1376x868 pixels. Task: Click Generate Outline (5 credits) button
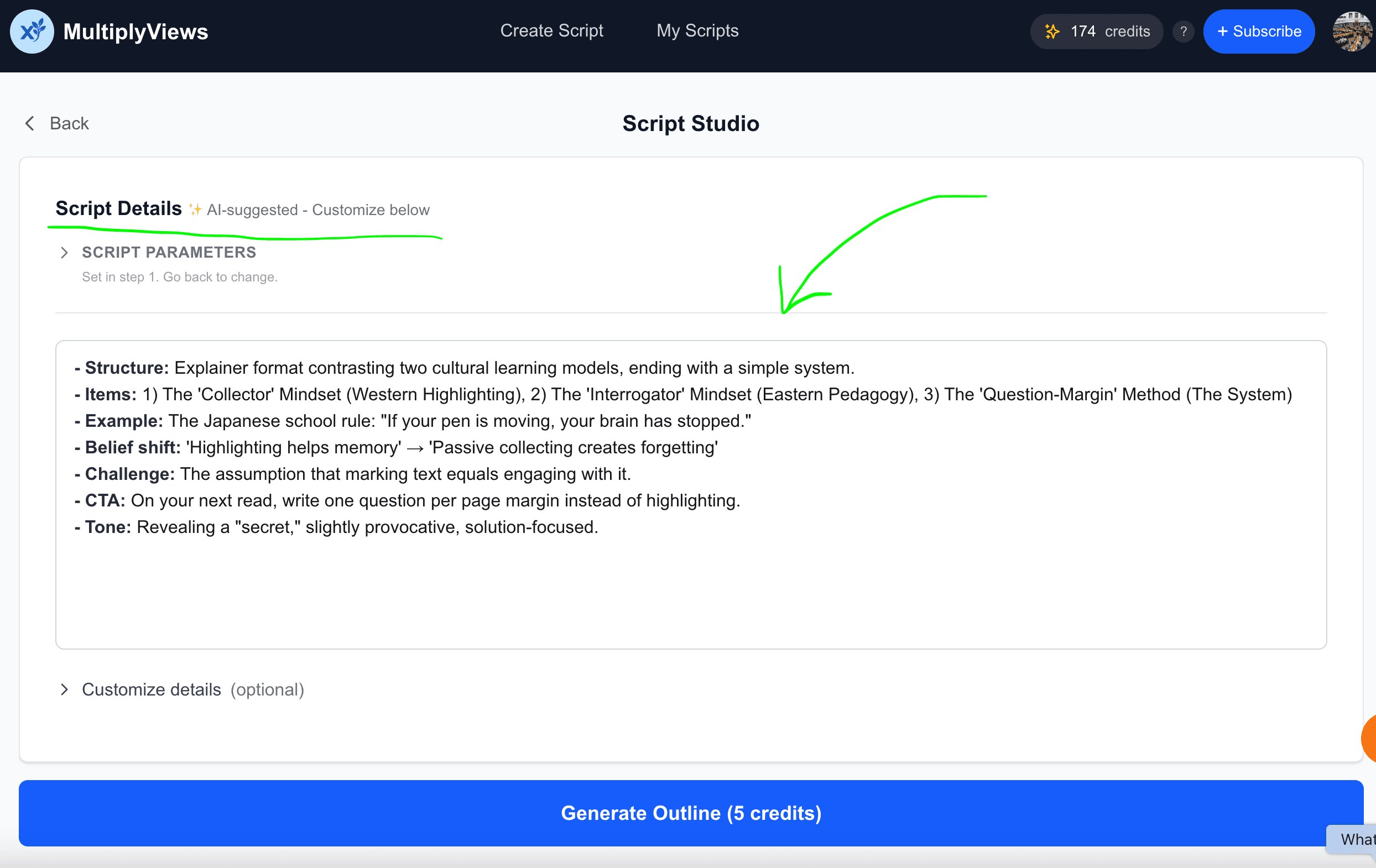[691, 813]
